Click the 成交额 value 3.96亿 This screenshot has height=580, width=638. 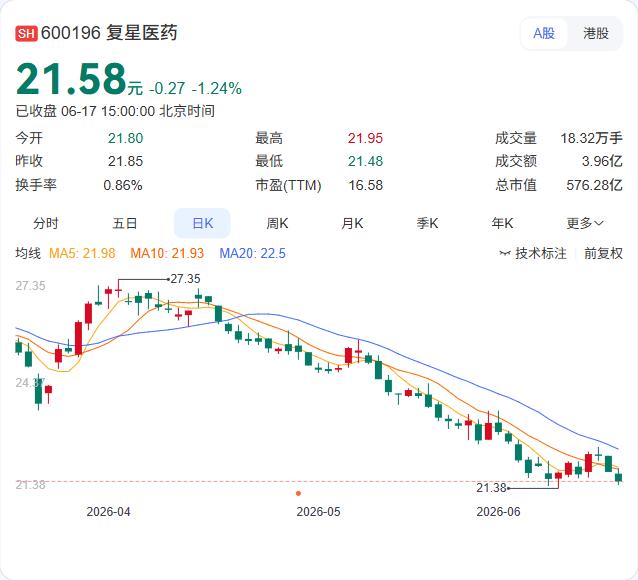[x=602, y=161]
